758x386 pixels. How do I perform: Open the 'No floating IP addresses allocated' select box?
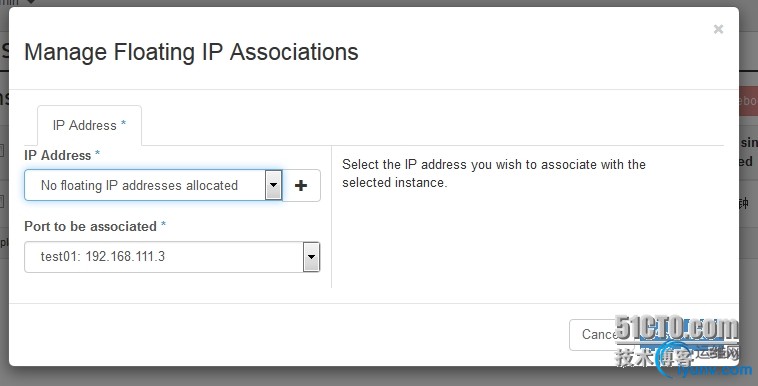153,185
